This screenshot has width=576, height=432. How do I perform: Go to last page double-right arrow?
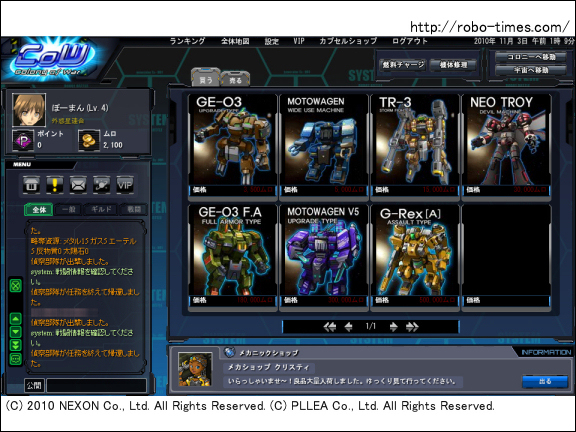coord(412,327)
